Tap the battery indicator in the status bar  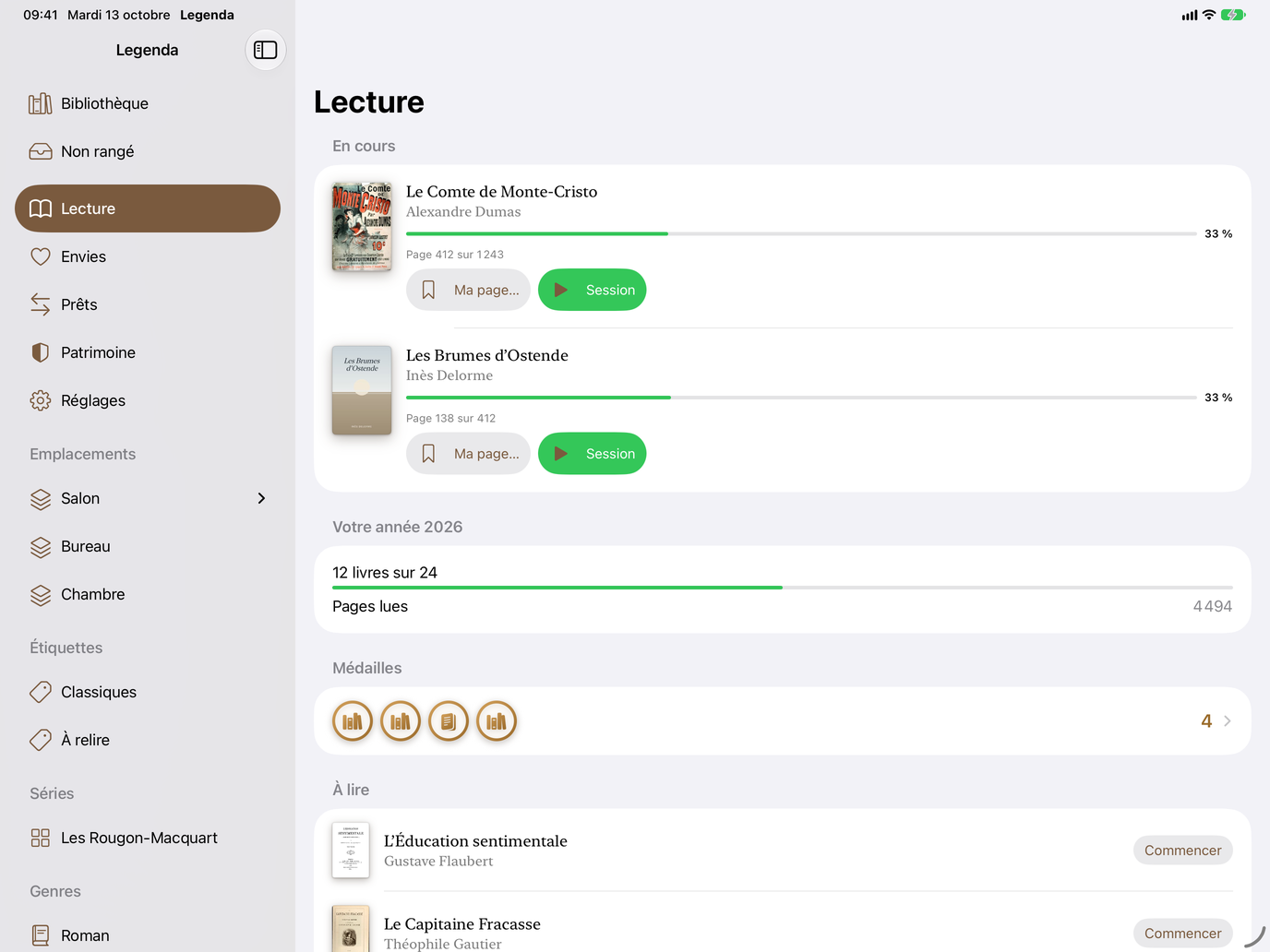coord(1233,15)
